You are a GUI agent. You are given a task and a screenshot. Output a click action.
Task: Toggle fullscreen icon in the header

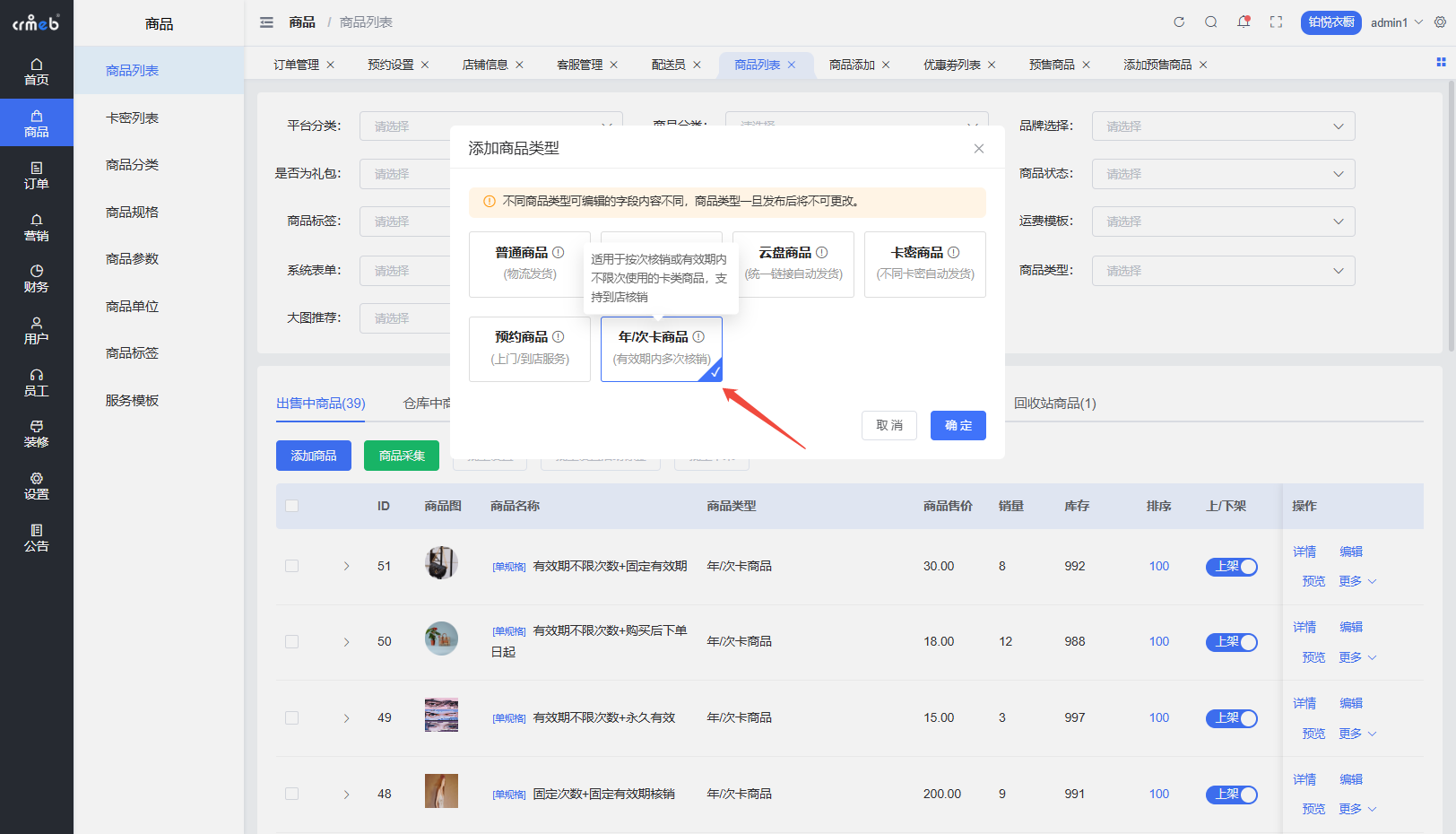click(1276, 22)
